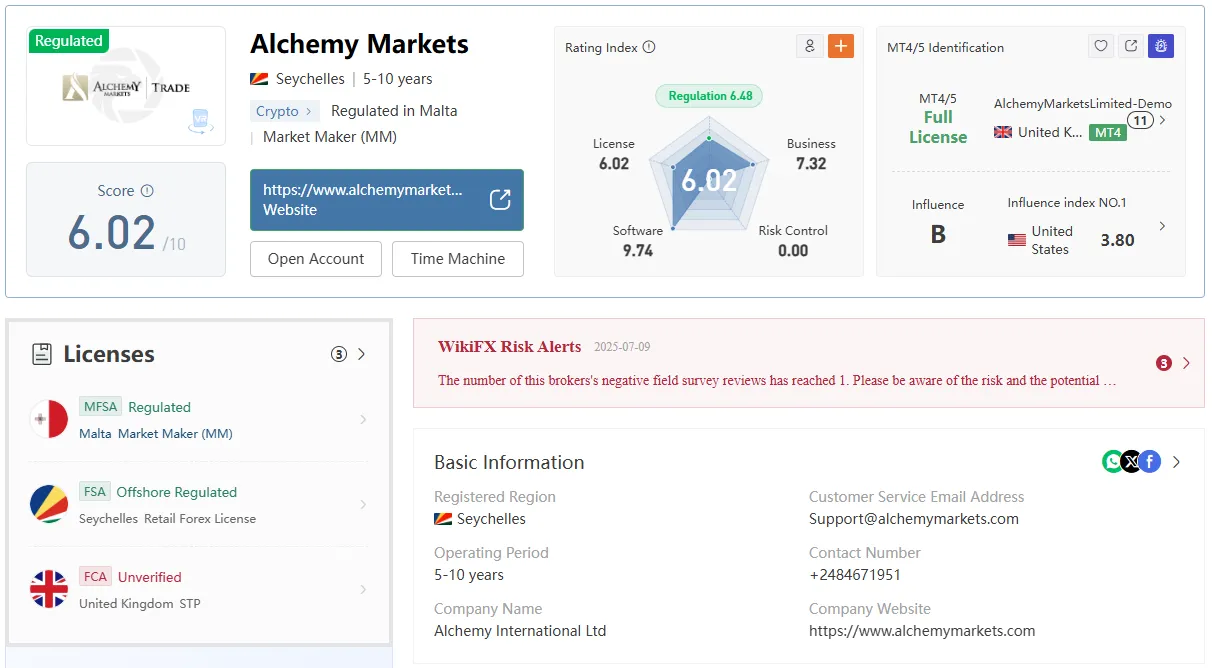
Task: Click the Full License text
Action: coord(938,127)
